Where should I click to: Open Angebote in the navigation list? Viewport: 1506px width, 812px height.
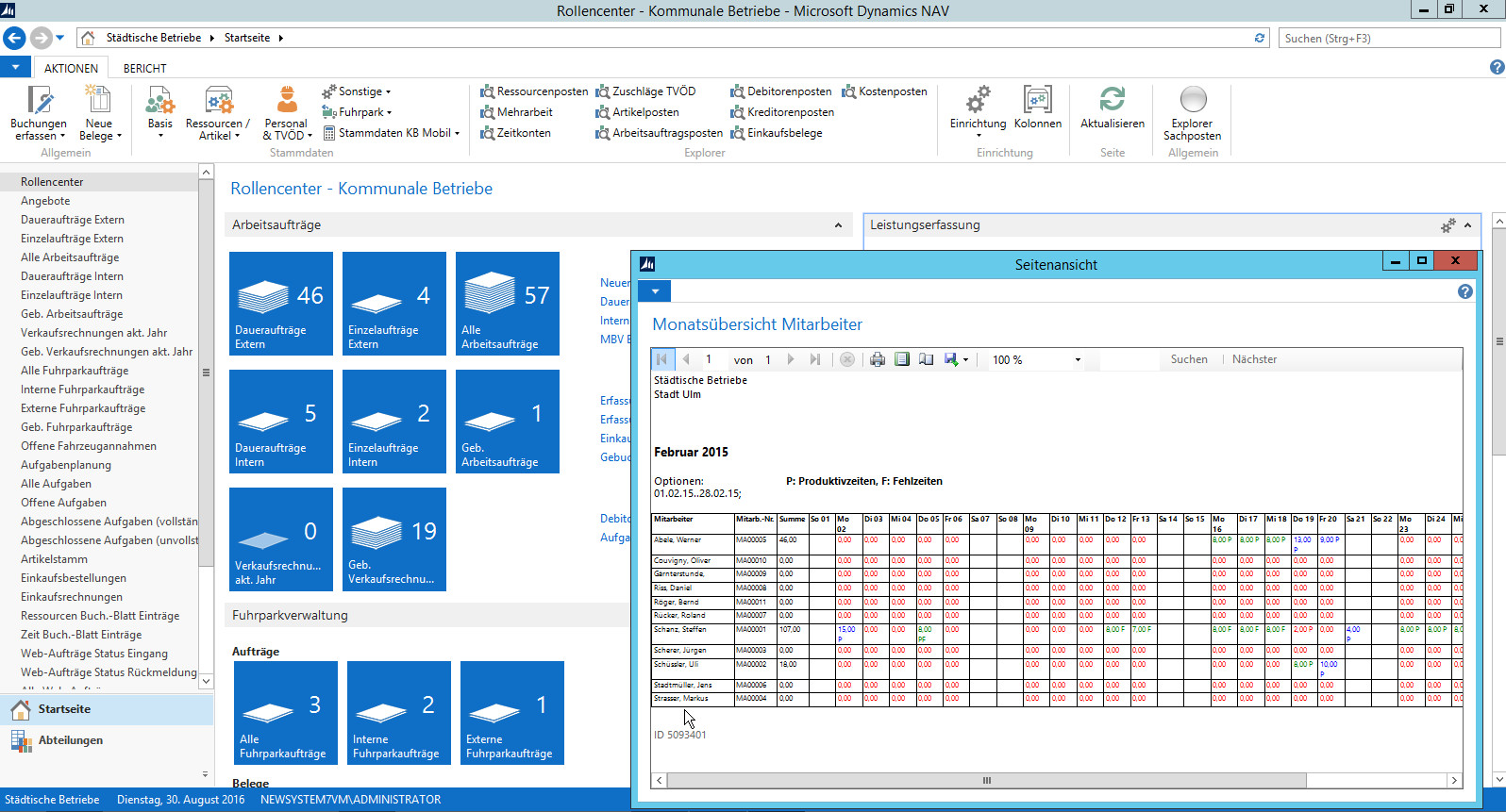(45, 201)
